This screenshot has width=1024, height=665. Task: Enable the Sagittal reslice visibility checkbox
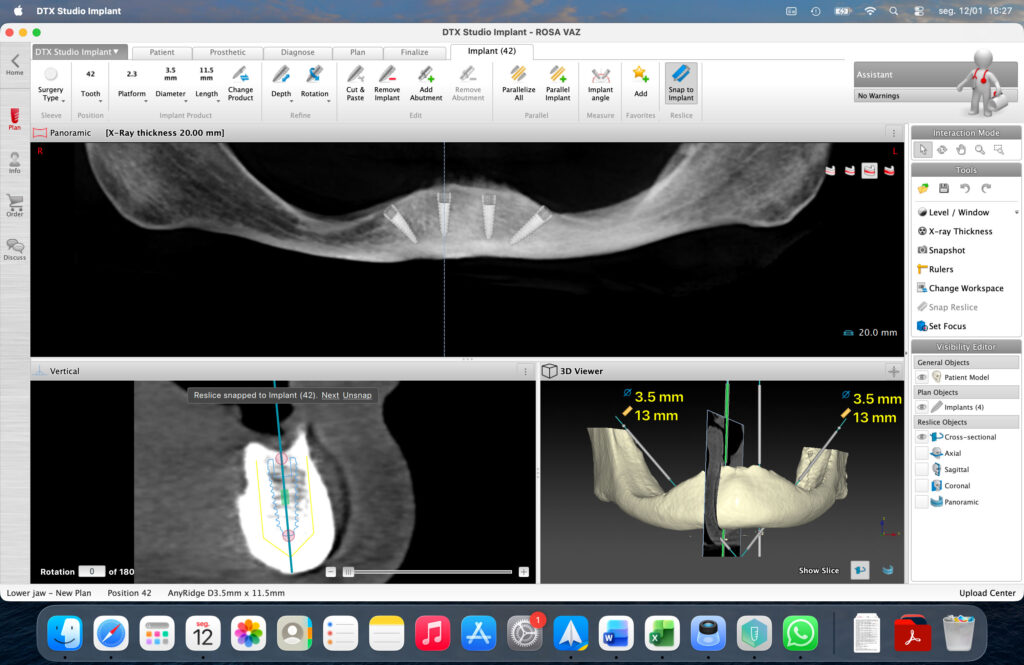point(922,469)
